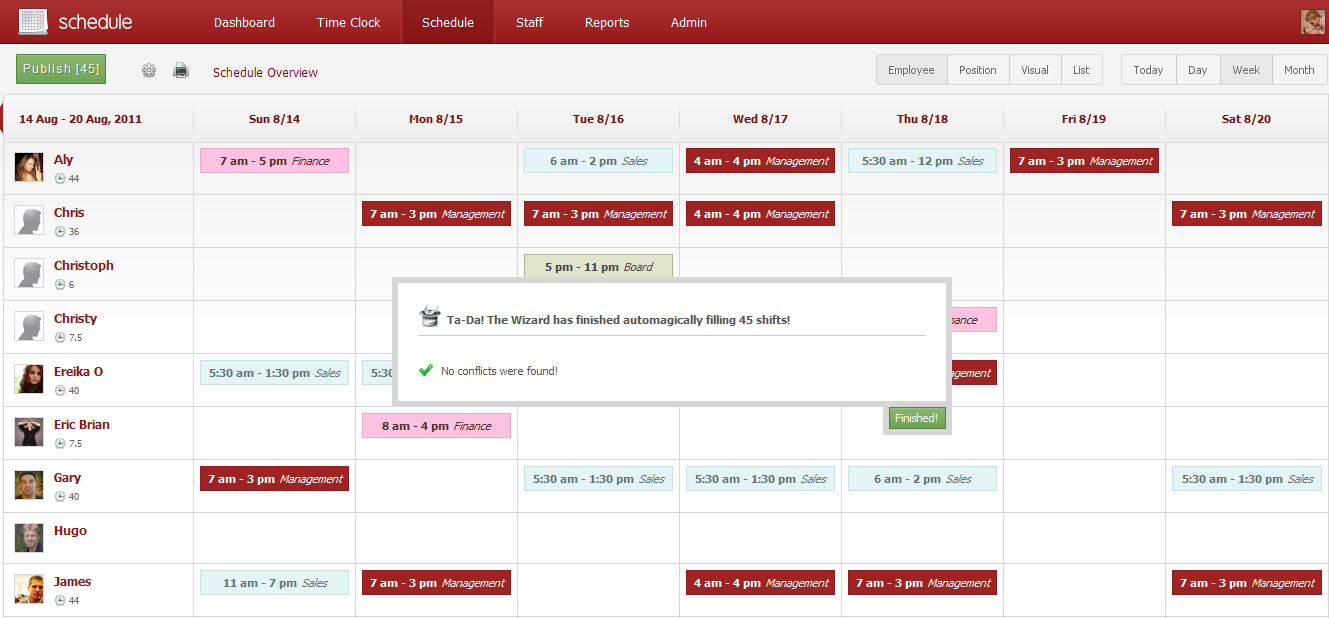Select Aly's Finance shift on Sun 8/14
This screenshot has width=1329, height=618.
pyautogui.click(x=274, y=161)
